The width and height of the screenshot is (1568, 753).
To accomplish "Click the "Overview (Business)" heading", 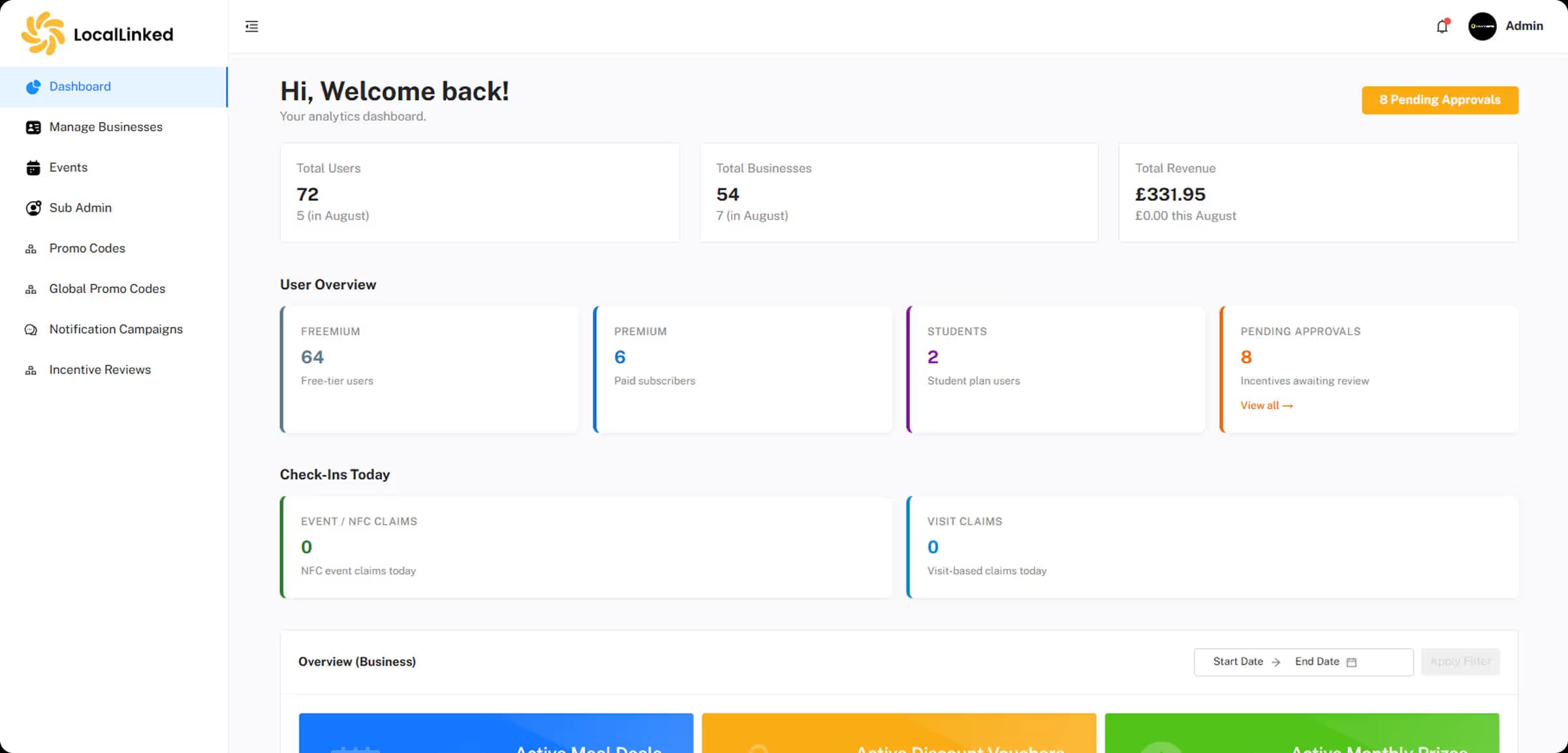I will (357, 662).
